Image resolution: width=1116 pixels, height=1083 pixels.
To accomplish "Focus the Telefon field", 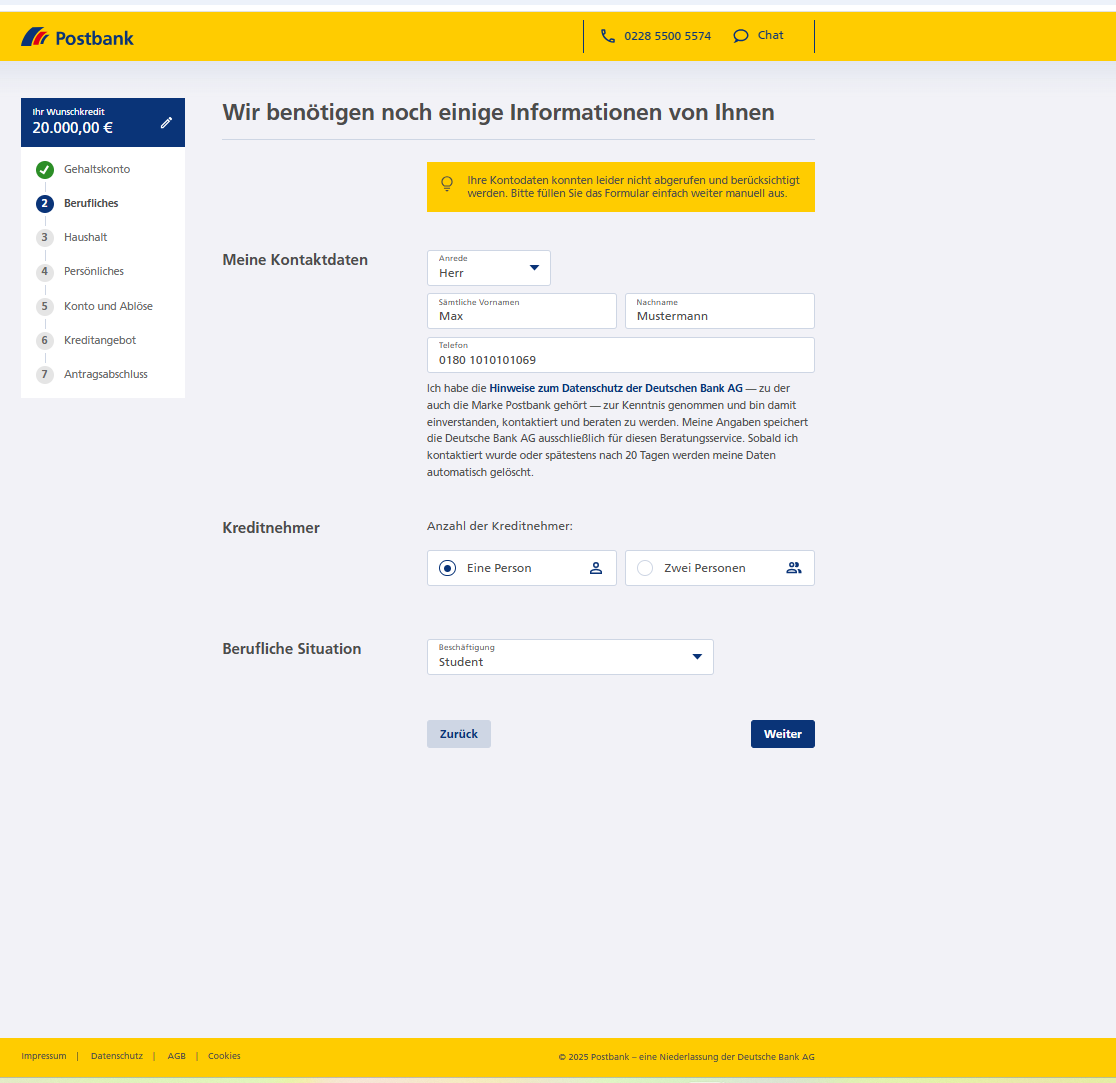I will point(621,355).
